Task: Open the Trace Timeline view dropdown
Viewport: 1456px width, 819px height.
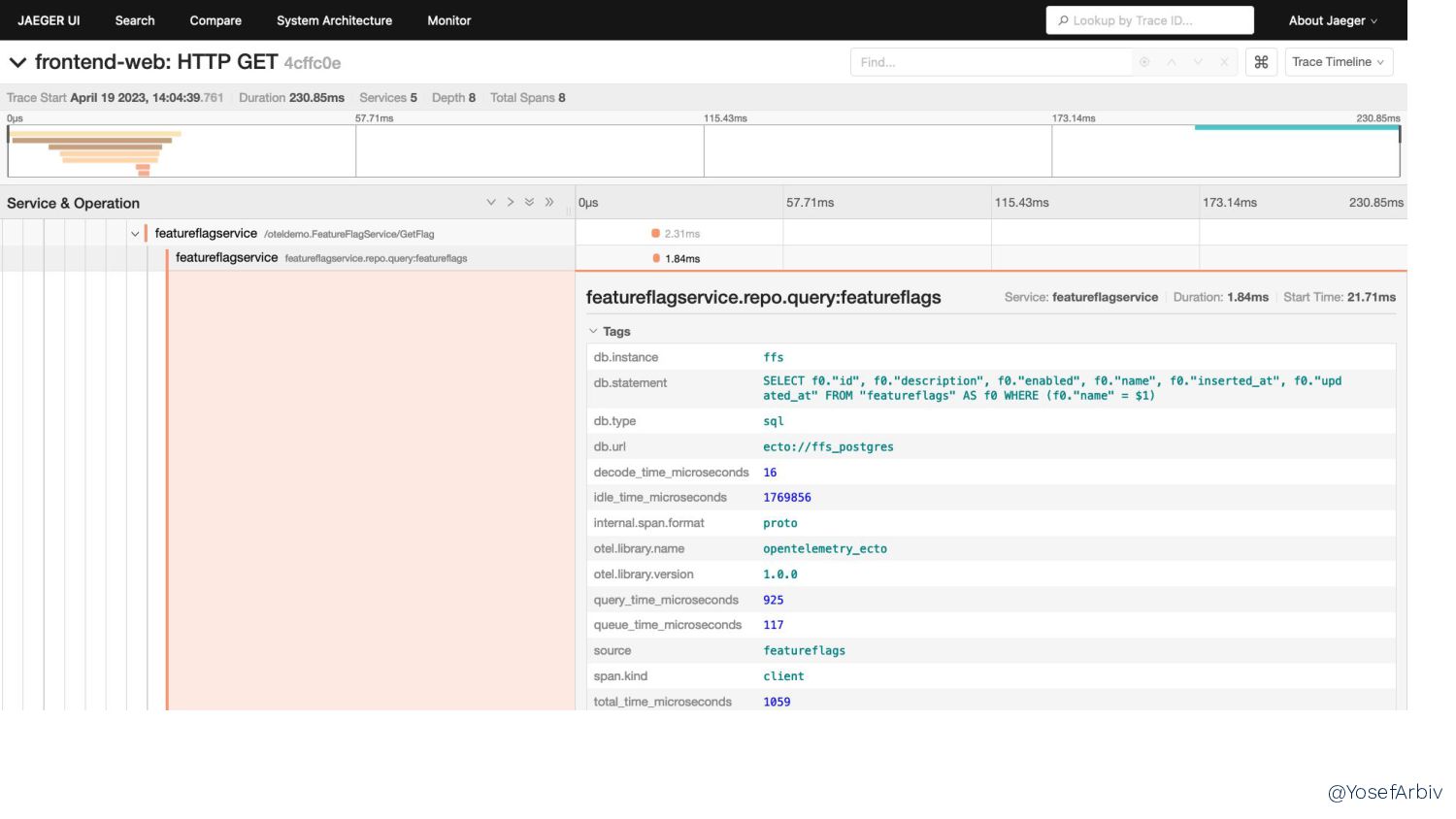Action: (x=1339, y=62)
